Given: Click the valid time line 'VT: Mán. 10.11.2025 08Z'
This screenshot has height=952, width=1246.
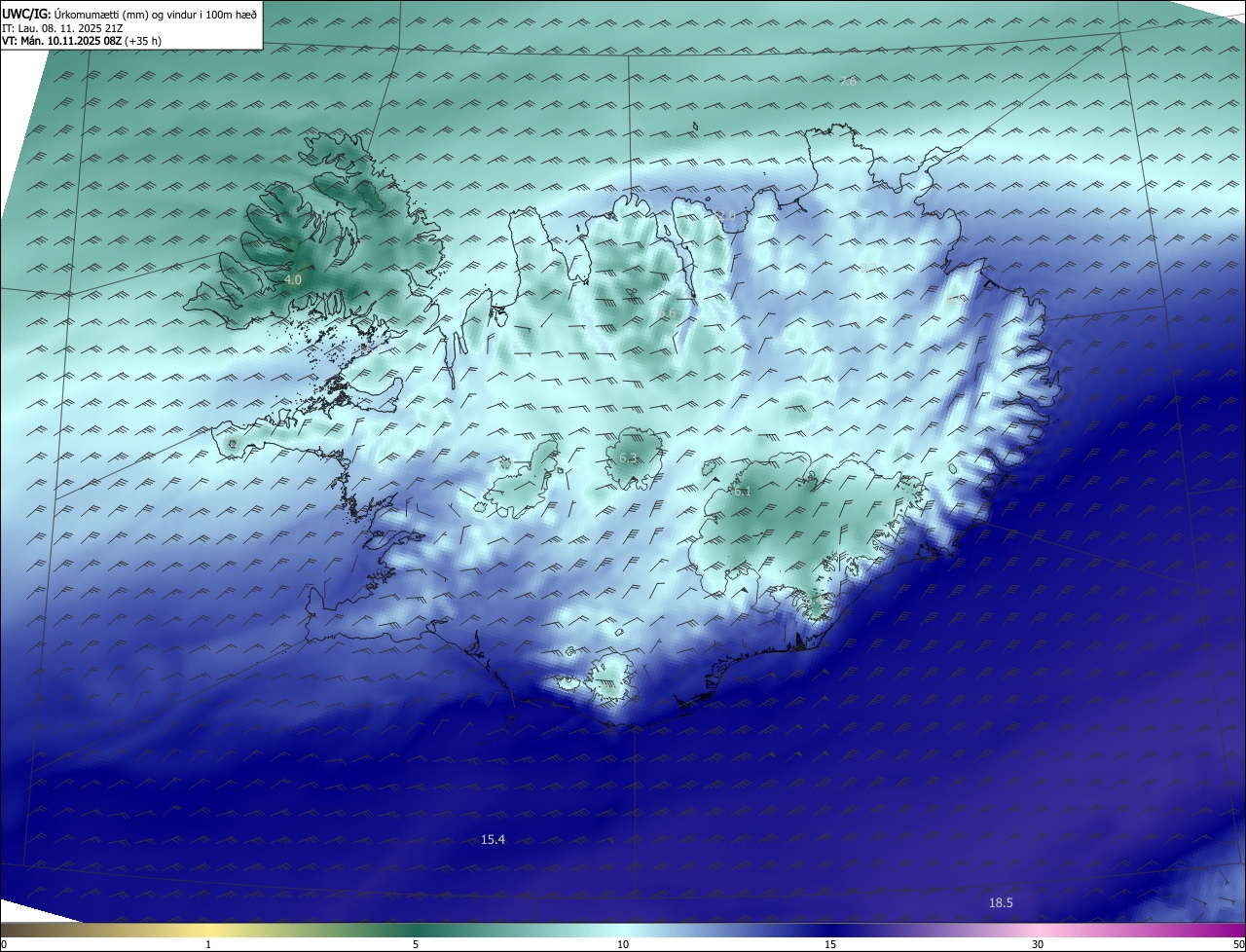Looking at the screenshot, I should 61,42.
